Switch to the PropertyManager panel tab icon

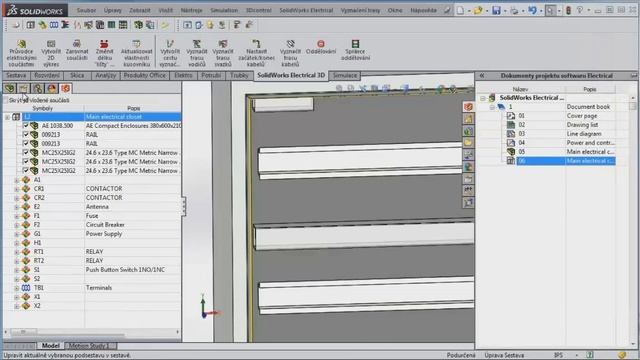(x=23, y=88)
